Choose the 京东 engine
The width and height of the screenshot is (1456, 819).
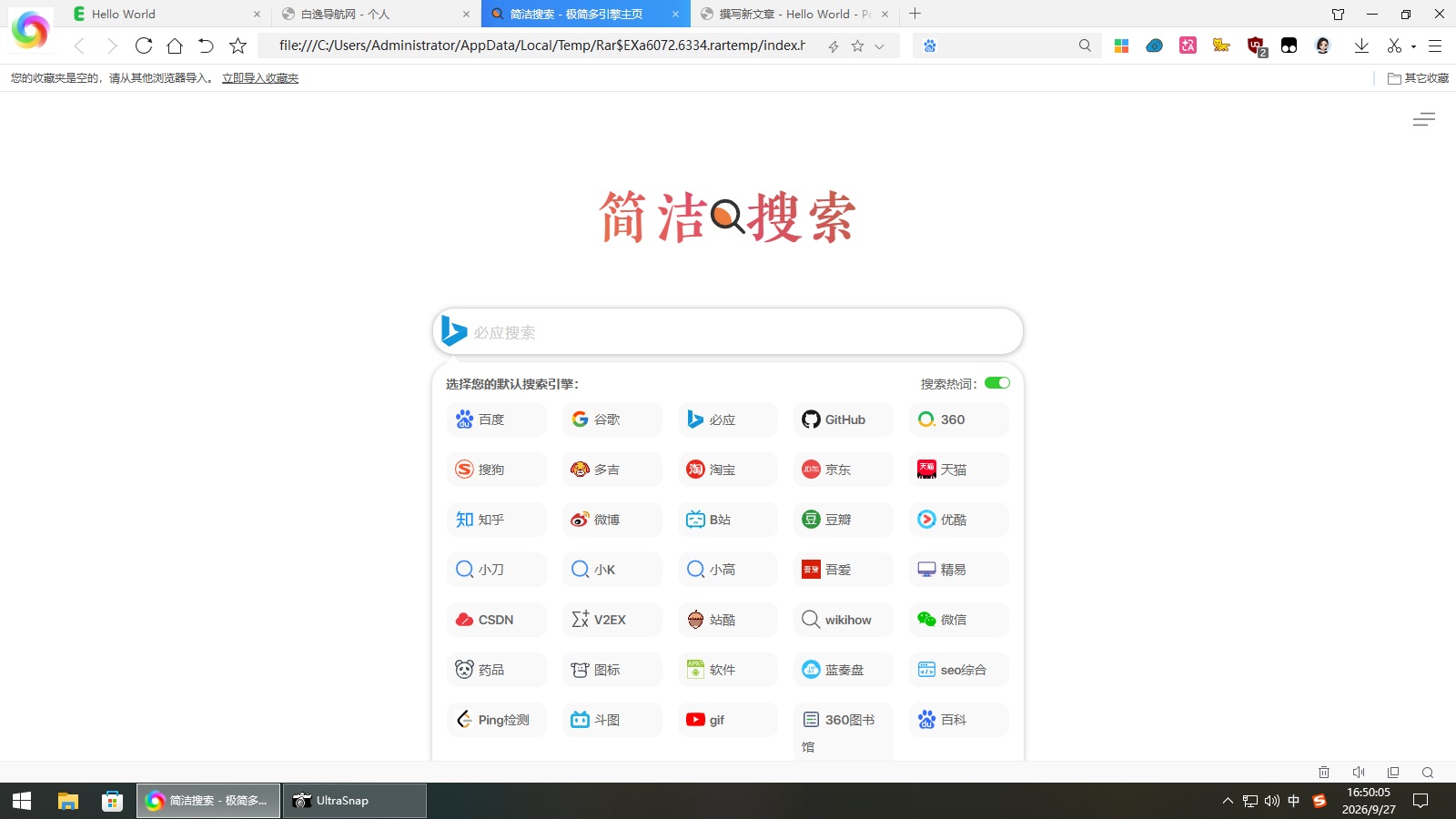pyautogui.click(x=843, y=470)
